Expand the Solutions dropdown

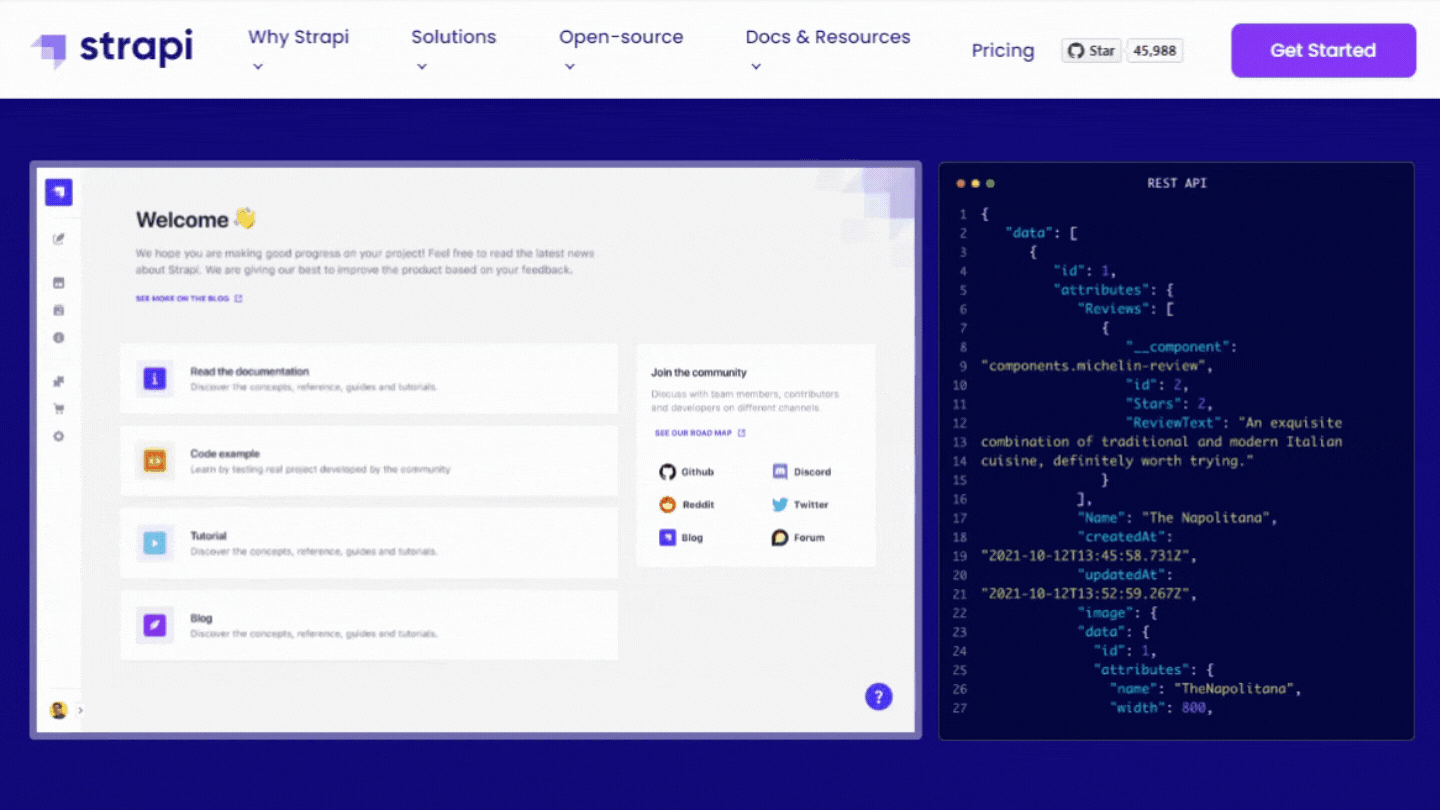pyautogui.click(x=453, y=37)
